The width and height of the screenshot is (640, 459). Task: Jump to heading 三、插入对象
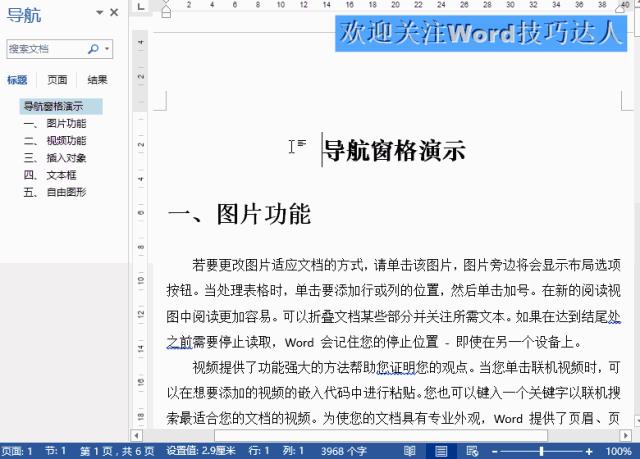(55, 158)
